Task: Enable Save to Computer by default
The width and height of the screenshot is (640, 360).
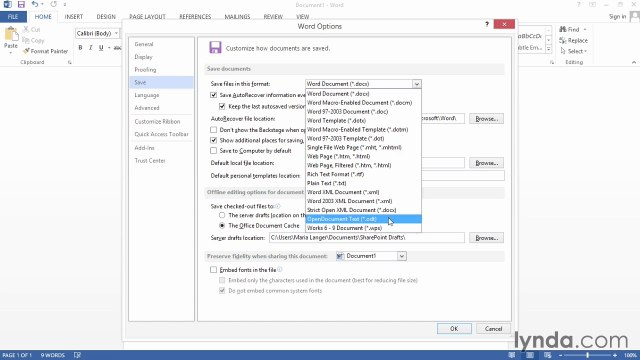Action: (x=213, y=151)
